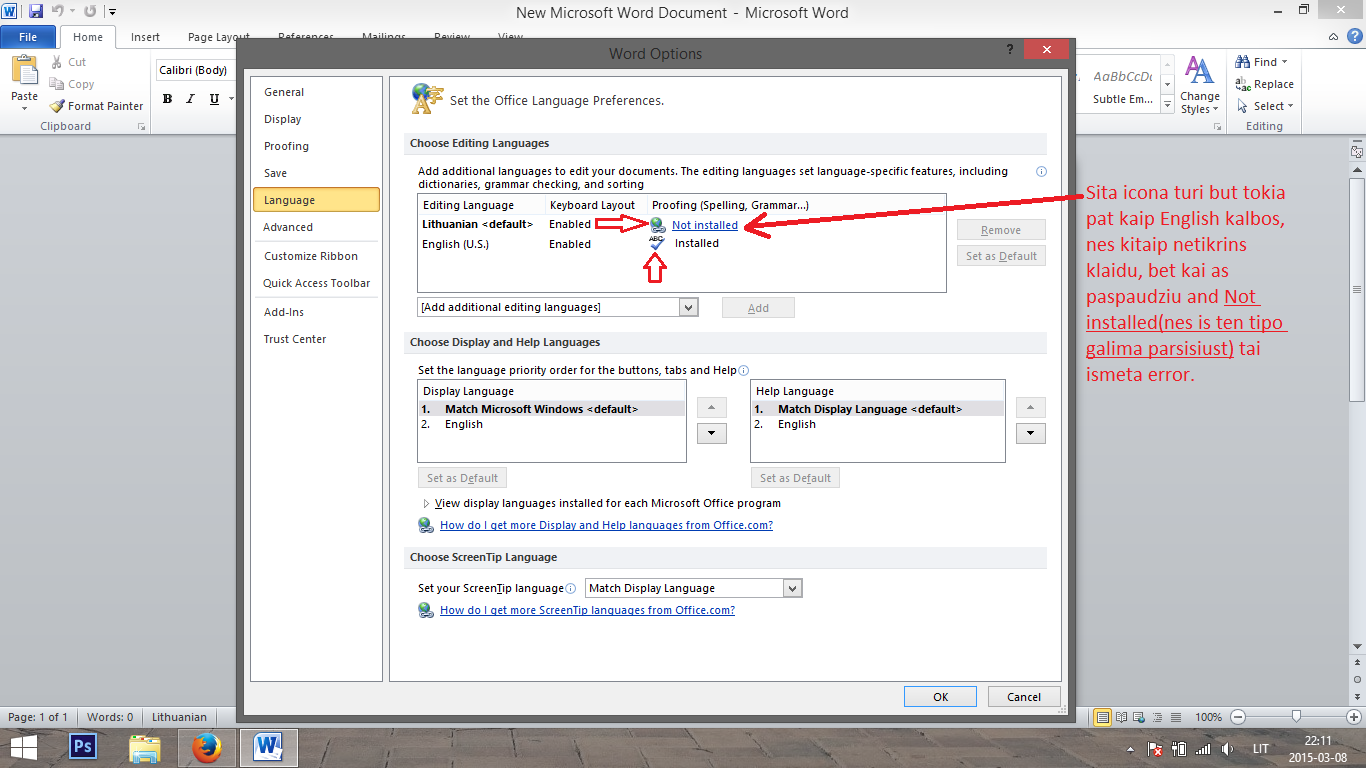Click the Word Options help question mark

[x=1010, y=50]
